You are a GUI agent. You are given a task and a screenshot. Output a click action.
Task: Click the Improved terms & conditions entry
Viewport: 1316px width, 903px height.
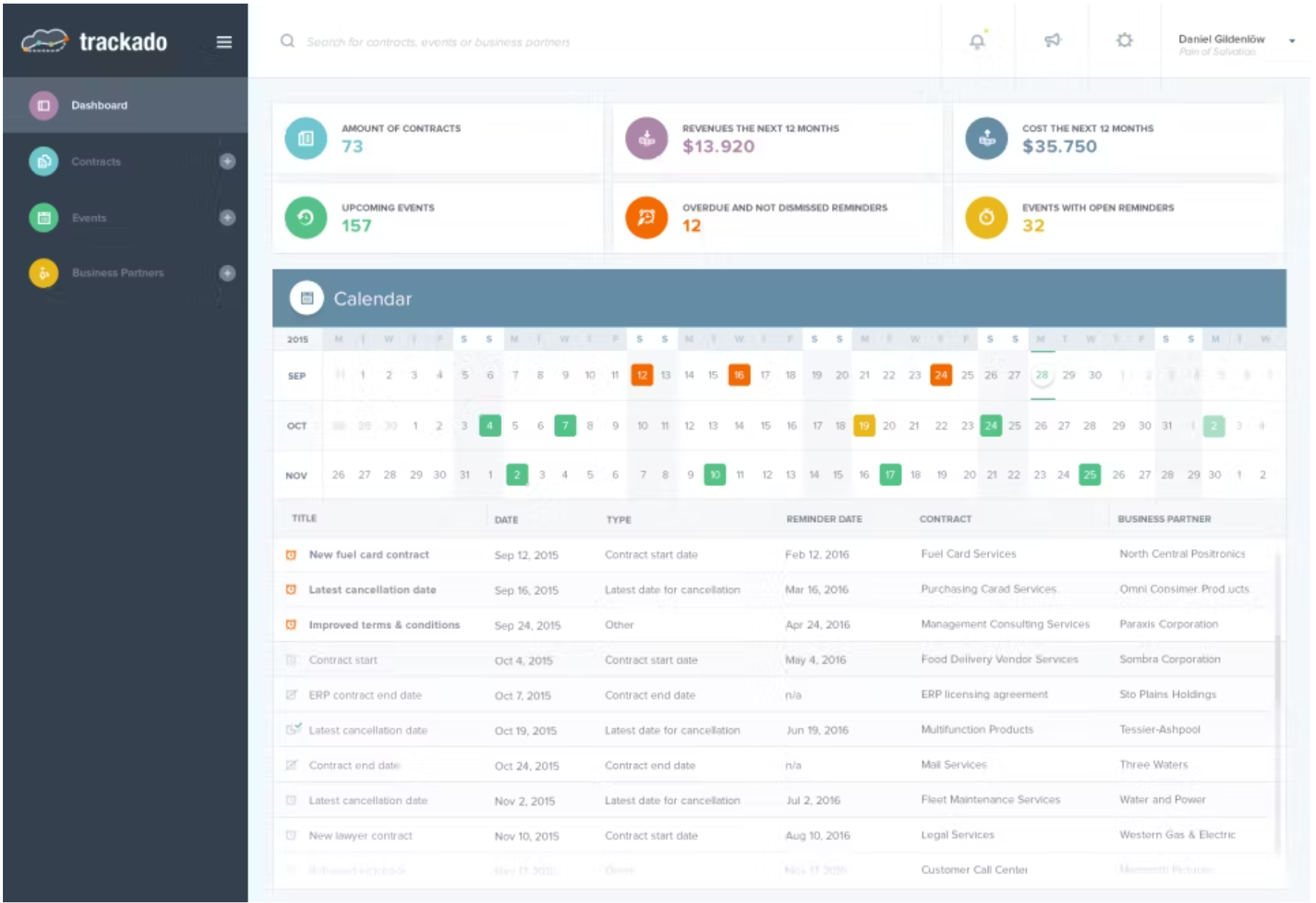[x=385, y=625]
